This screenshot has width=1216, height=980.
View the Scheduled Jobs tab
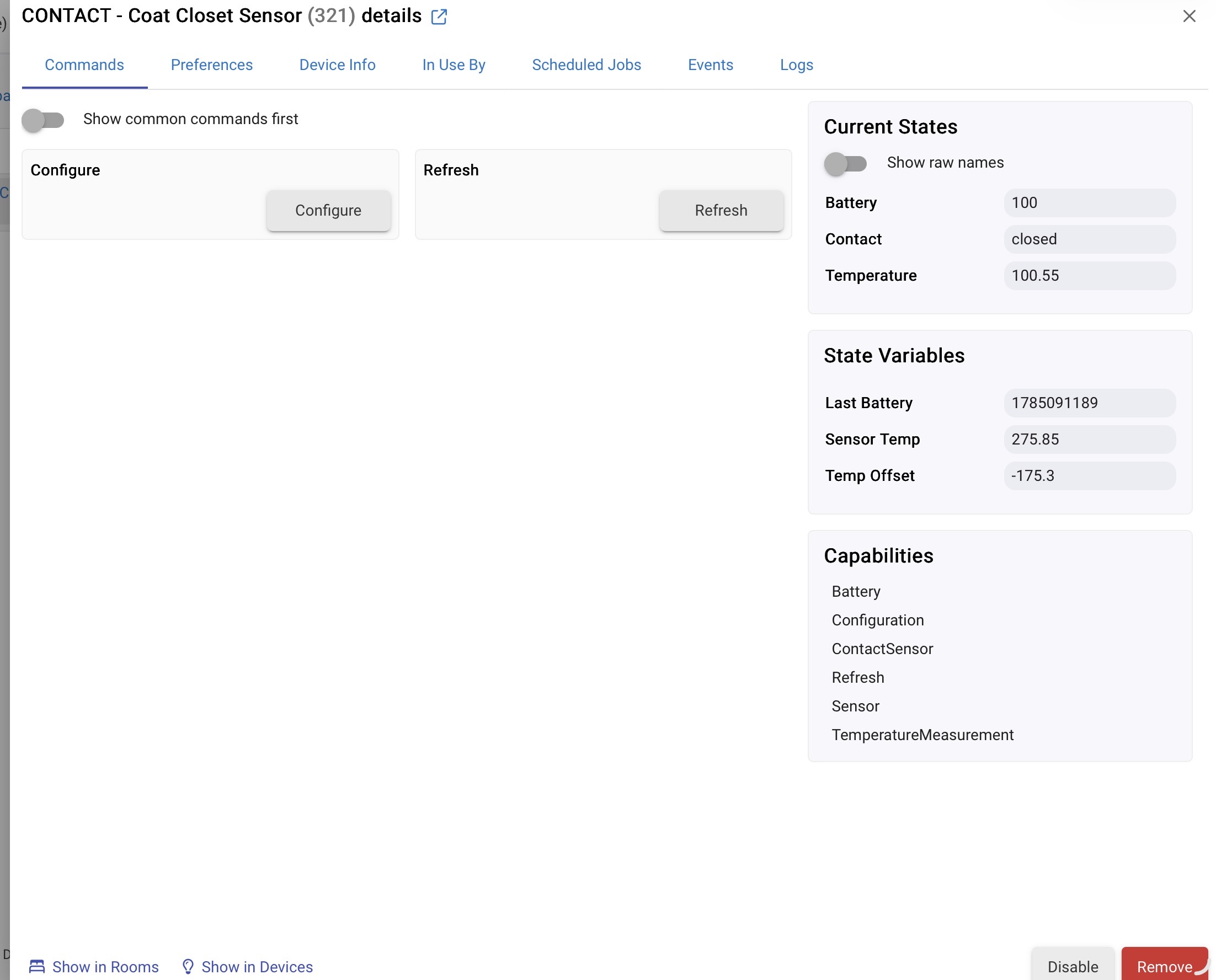586,65
